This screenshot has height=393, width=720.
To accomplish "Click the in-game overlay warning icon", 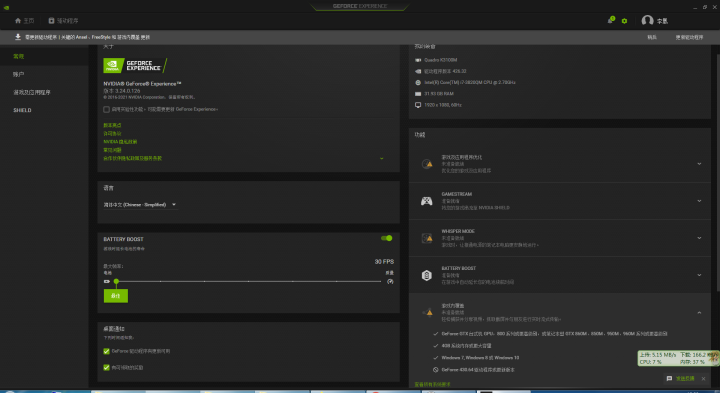I will click(428, 312).
